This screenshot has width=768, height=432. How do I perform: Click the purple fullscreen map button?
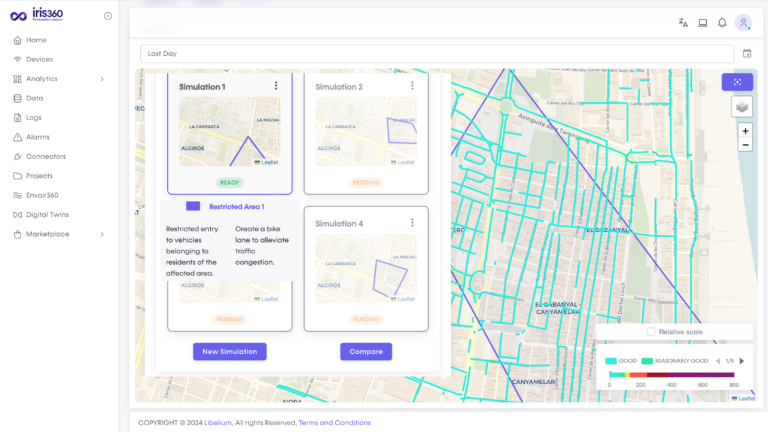pos(737,82)
